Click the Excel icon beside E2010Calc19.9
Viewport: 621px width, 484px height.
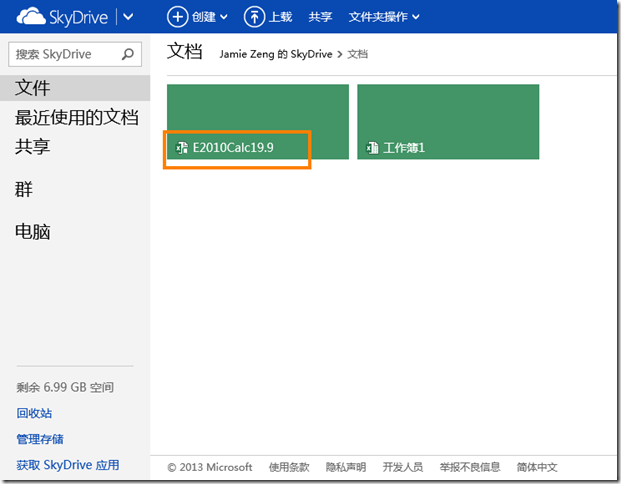182,148
